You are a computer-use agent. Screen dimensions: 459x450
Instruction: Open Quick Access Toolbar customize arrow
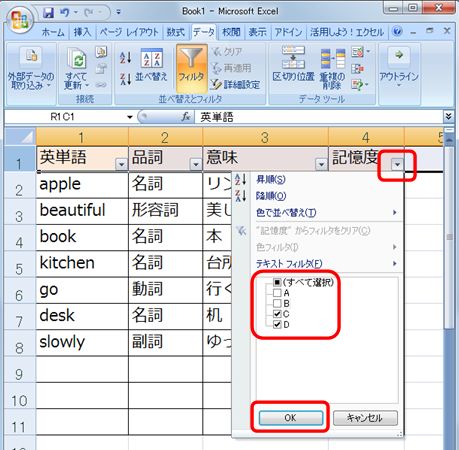click(x=118, y=13)
